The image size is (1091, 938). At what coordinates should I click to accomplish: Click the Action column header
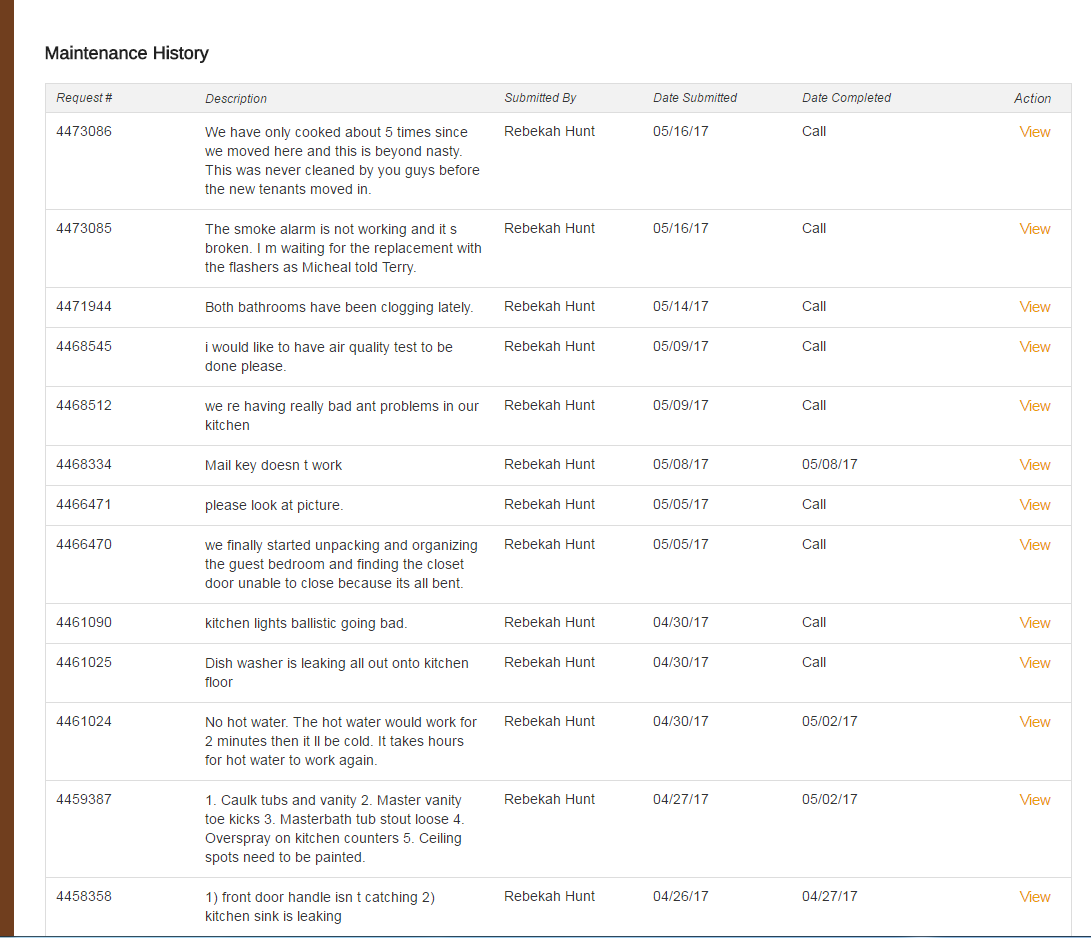1032,99
